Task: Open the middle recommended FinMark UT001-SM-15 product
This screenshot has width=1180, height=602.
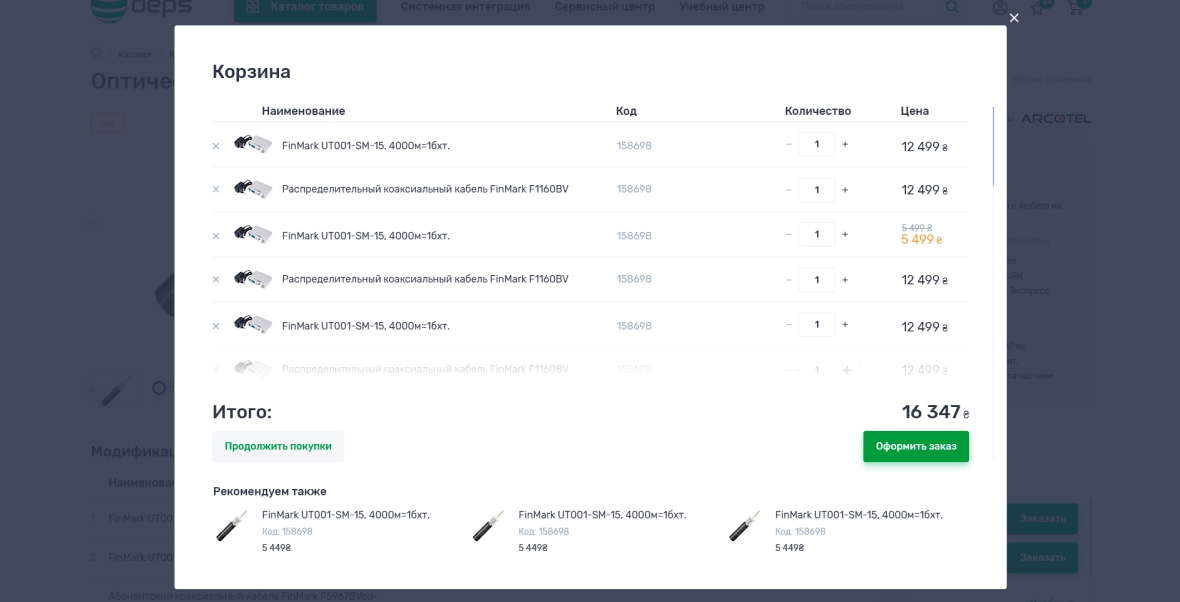Action: pyautogui.click(x=602, y=515)
